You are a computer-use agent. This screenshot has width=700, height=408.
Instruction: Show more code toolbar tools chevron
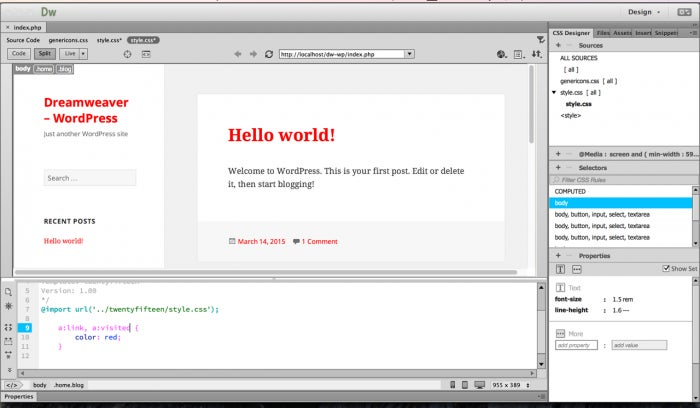tap(9, 370)
